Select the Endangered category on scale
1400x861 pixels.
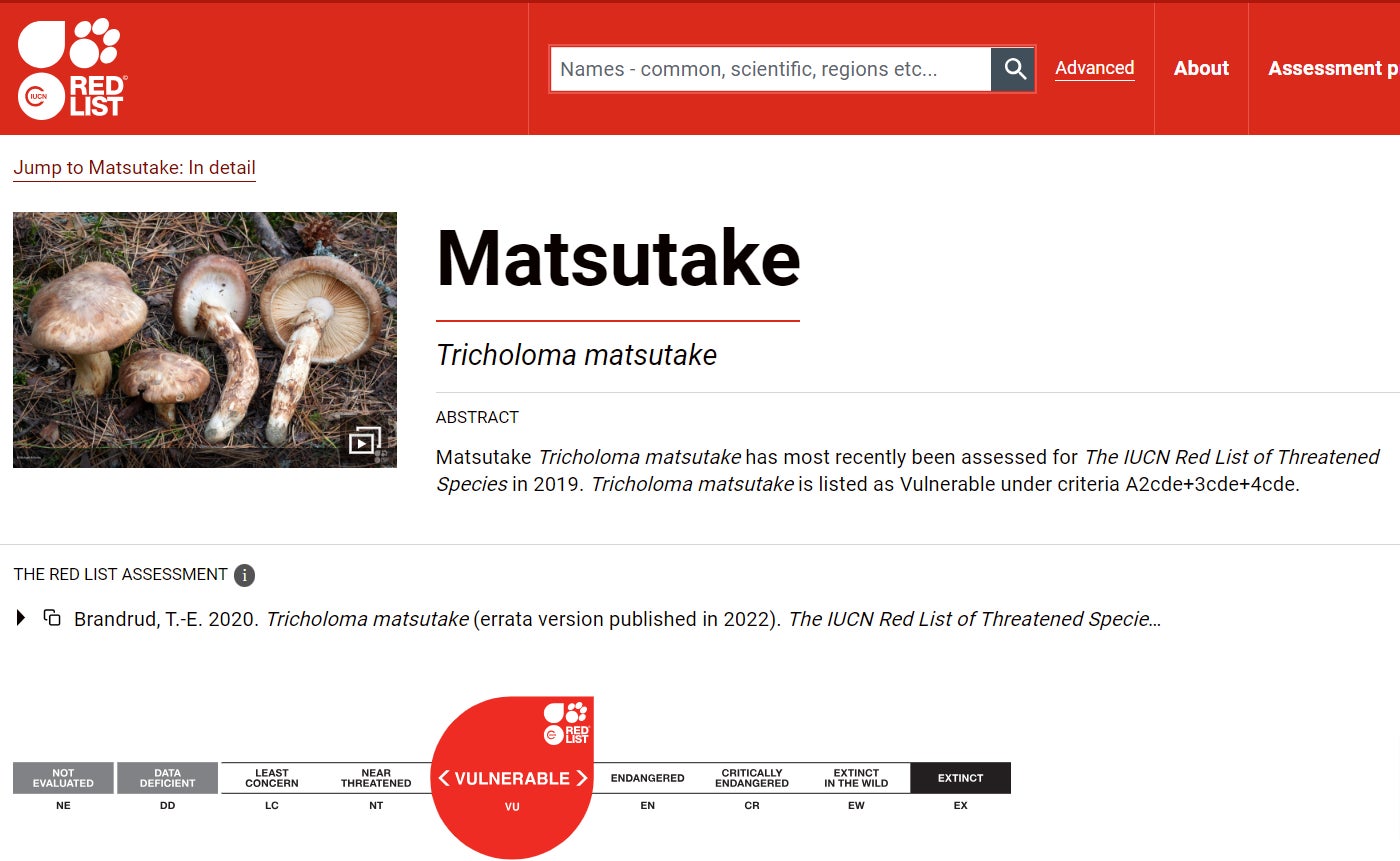[647, 778]
